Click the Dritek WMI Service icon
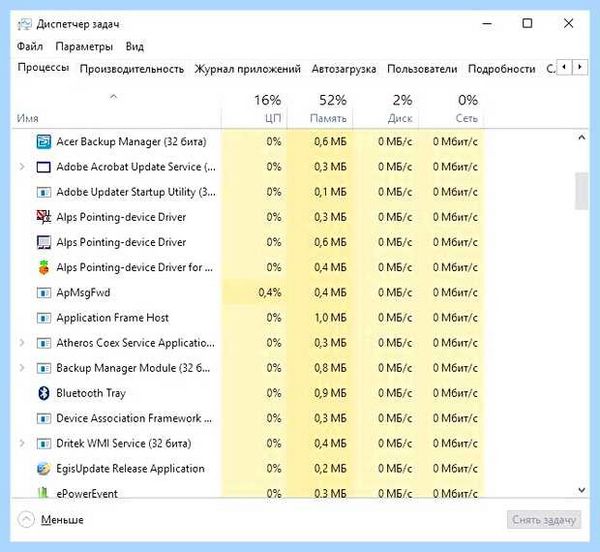Viewport: 600px width, 552px height. point(44,444)
